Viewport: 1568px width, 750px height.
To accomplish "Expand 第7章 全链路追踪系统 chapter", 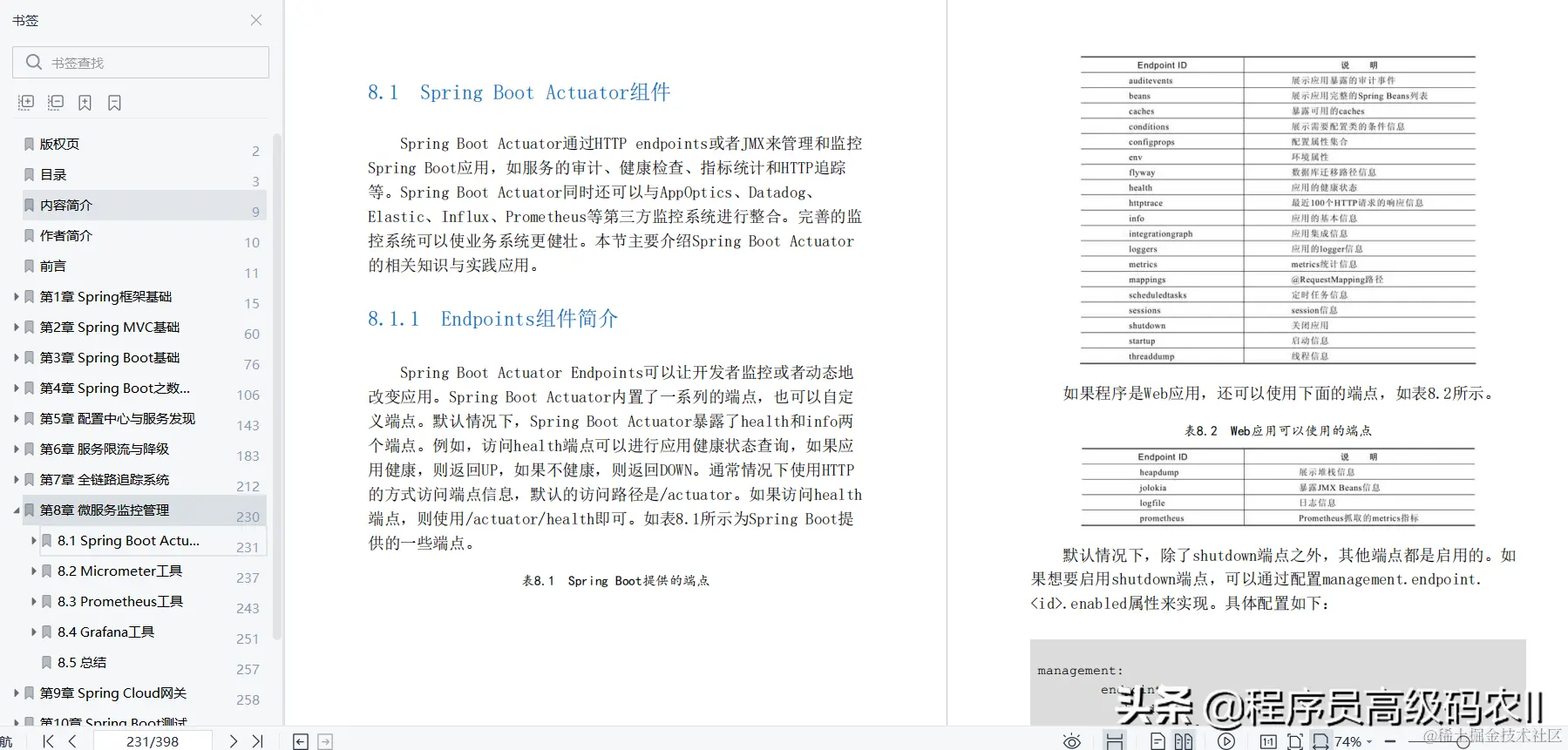I will [x=17, y=479].
